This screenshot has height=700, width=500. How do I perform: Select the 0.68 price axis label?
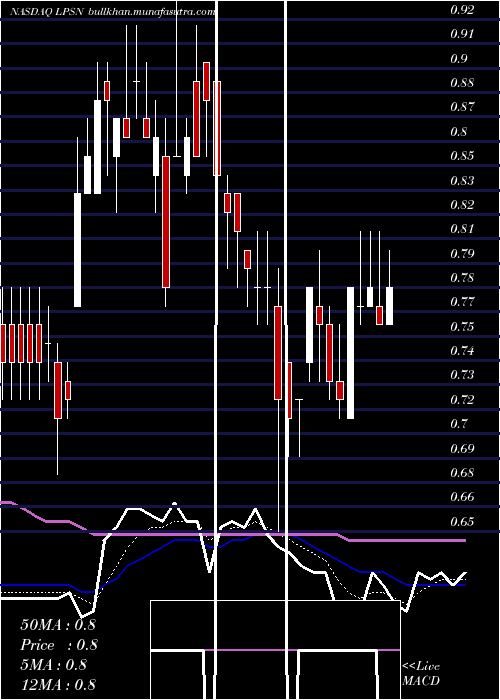(x=462, y=472)
